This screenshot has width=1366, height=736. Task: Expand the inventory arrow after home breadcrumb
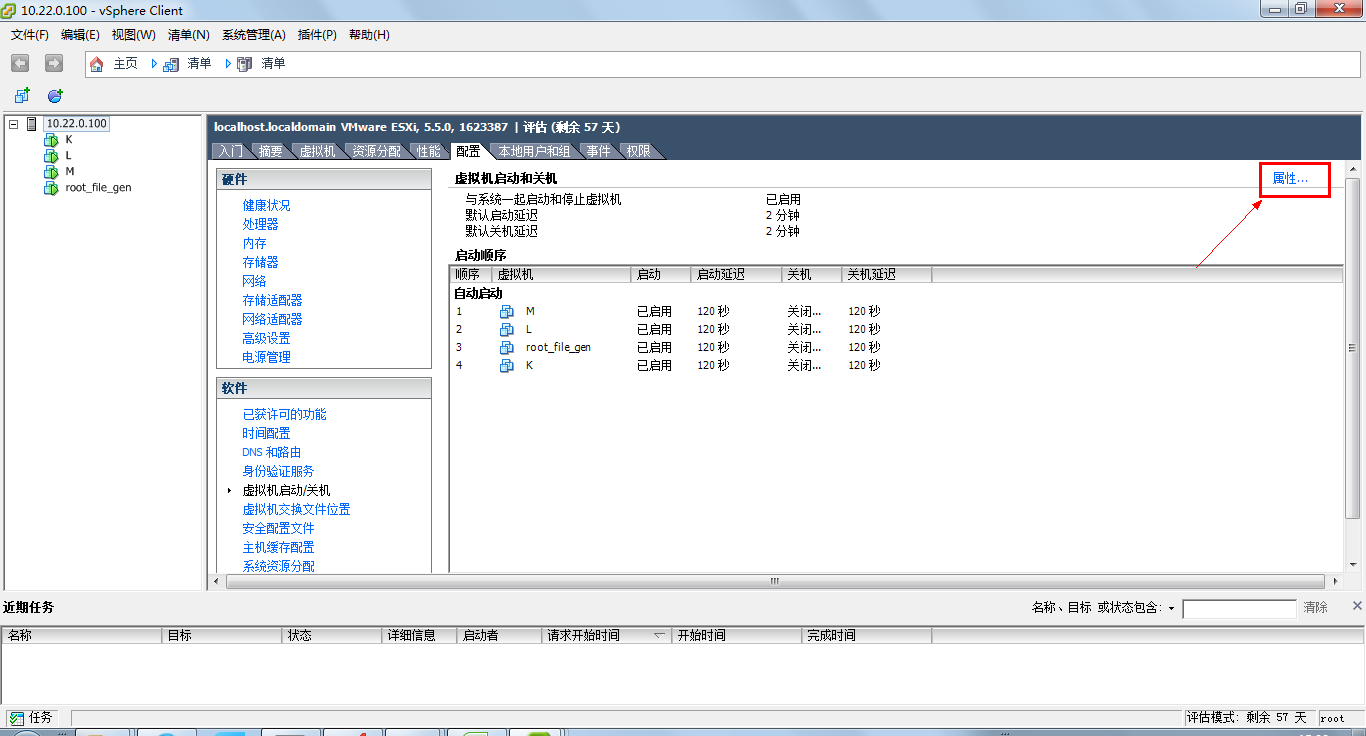tap(155, 63)
